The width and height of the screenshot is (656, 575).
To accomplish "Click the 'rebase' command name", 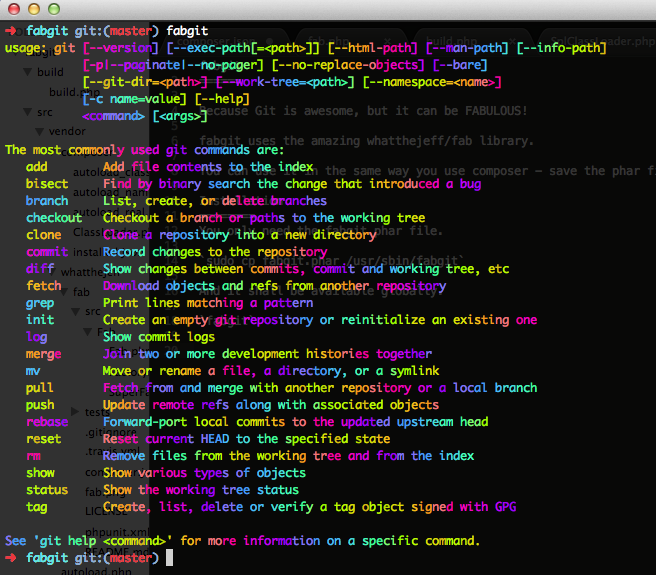I will [47, 422].
